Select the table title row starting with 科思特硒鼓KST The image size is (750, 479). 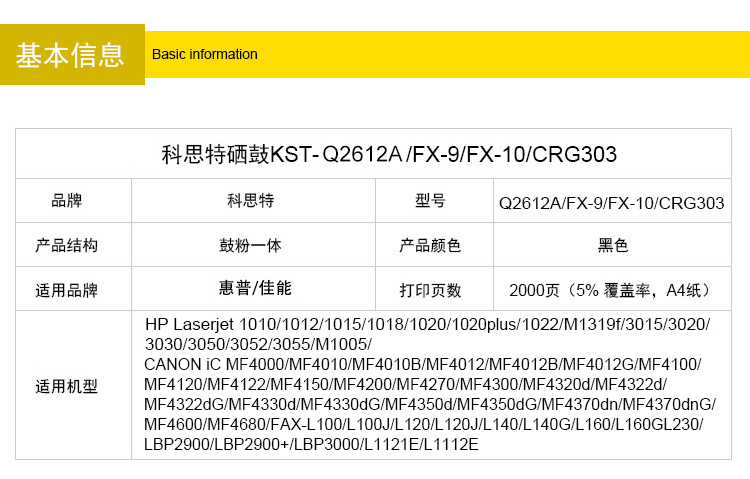point(388,154)
